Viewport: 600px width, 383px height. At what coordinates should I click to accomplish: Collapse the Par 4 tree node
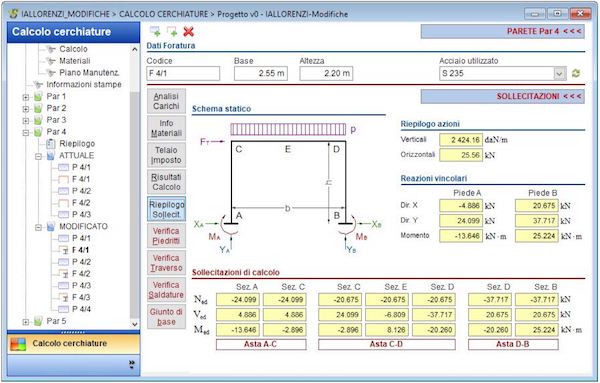(26, 133)
